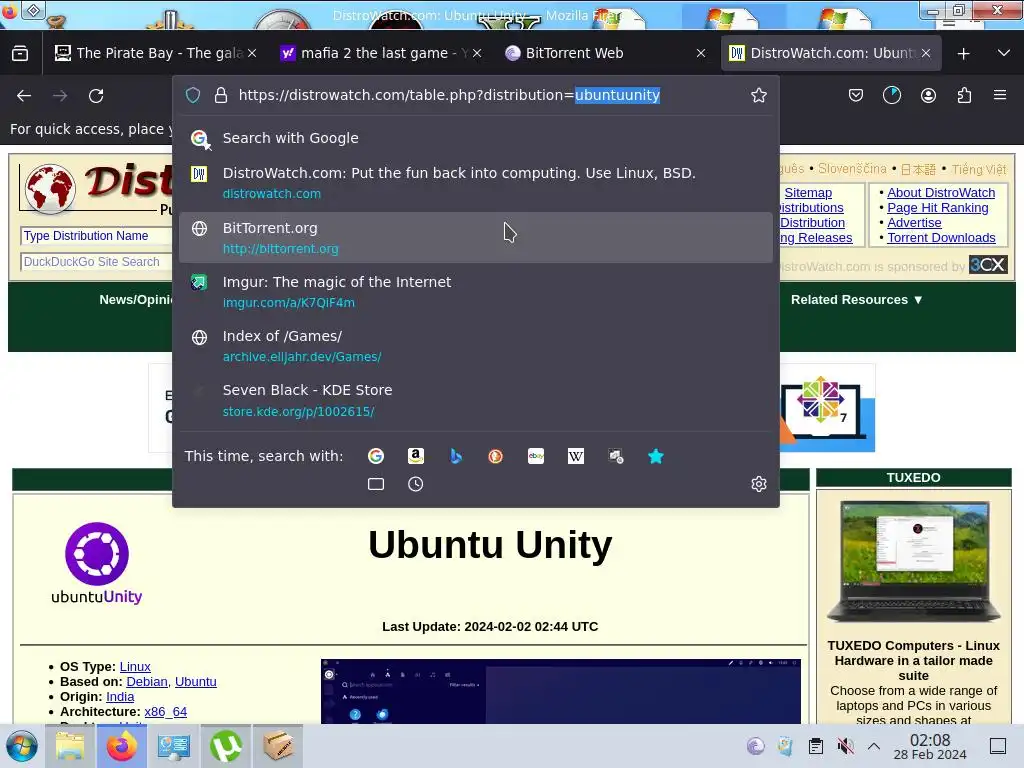Open the TUXEDO laptop ad image
Screen dimensions: 1024x768
point(913,562)
